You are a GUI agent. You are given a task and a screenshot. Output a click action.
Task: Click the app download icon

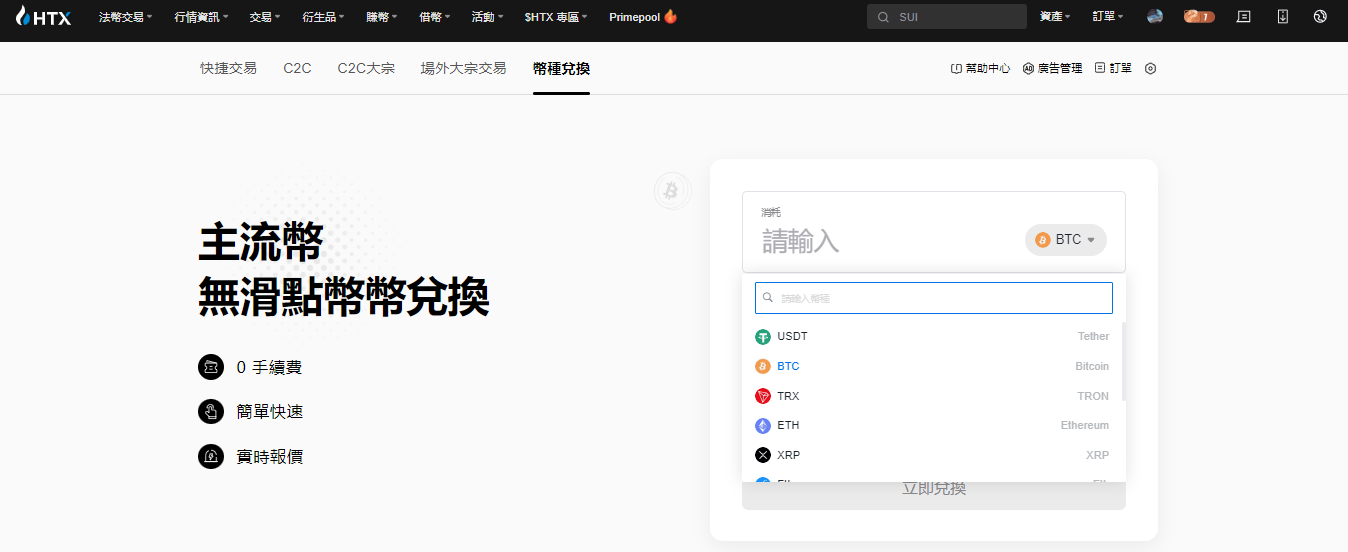(x=1283, y=16)
